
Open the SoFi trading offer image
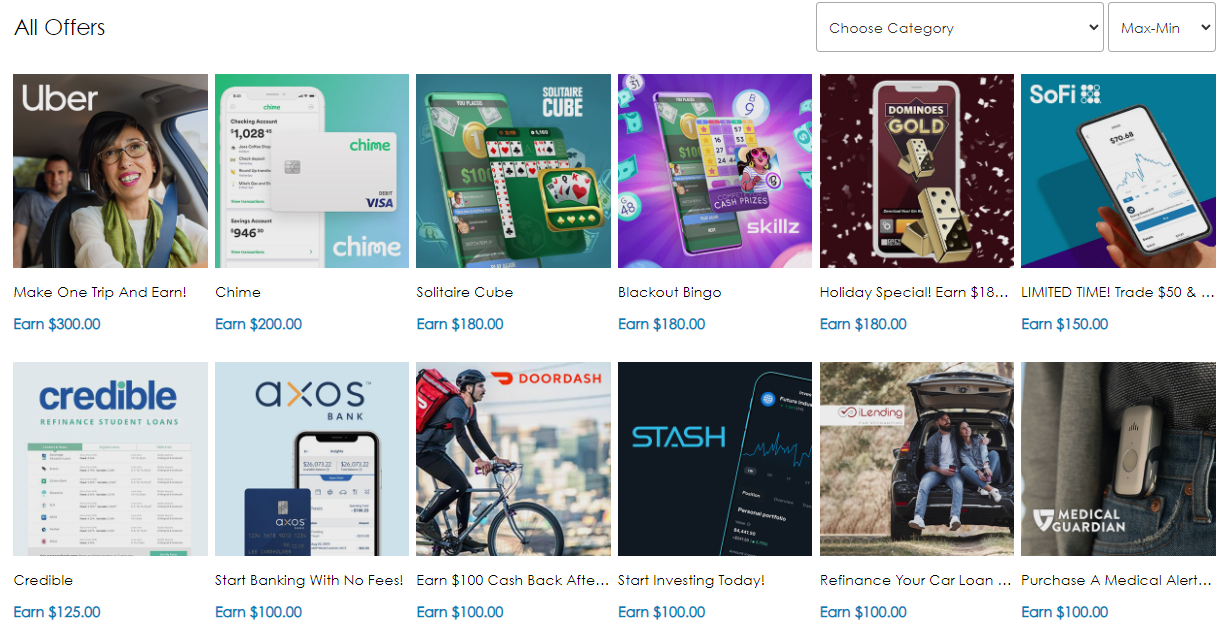(x=1118, y=171)
